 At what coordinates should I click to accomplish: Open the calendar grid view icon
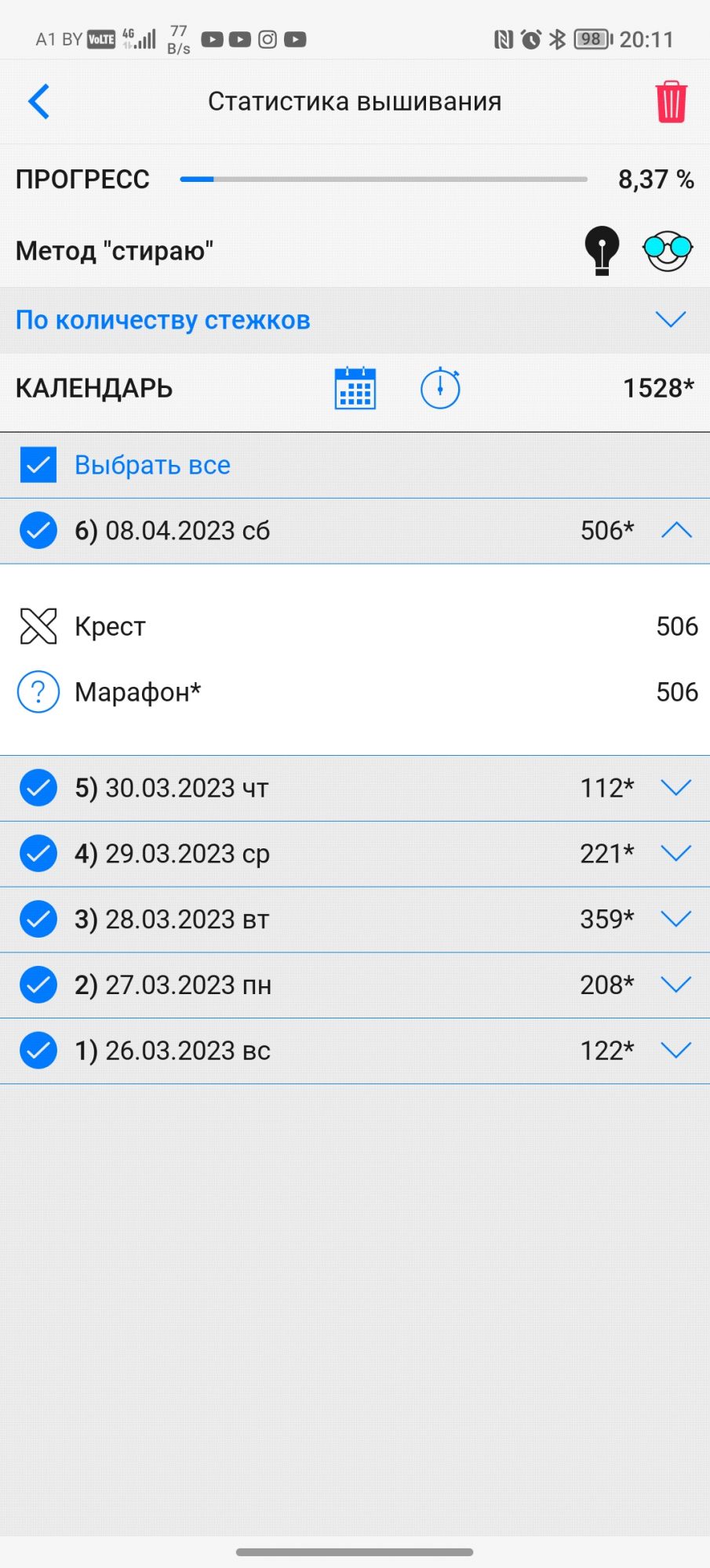click(x=355, y=388)
